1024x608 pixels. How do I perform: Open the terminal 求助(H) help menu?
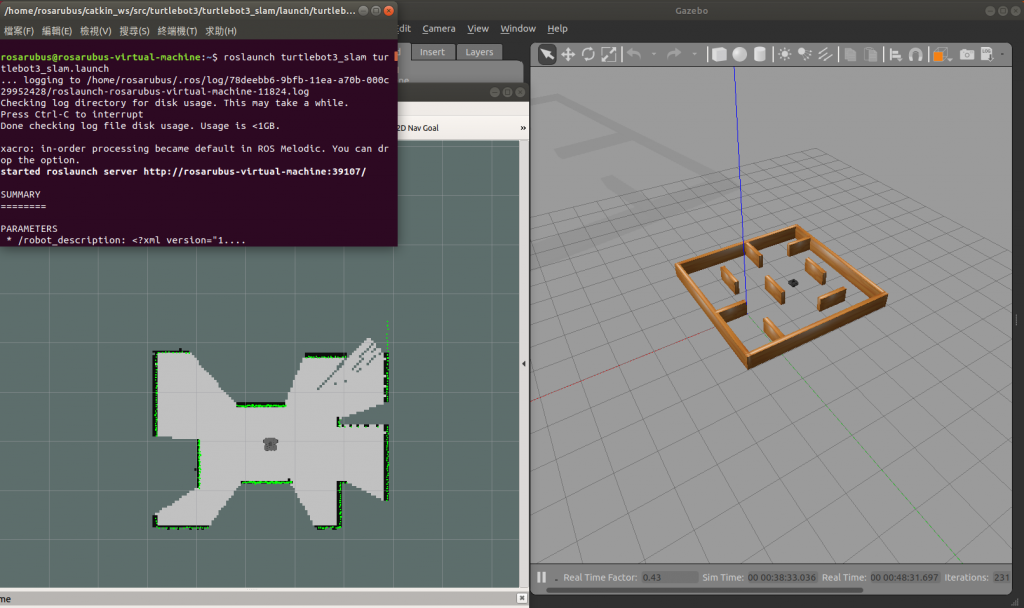[x=221, y=31]
